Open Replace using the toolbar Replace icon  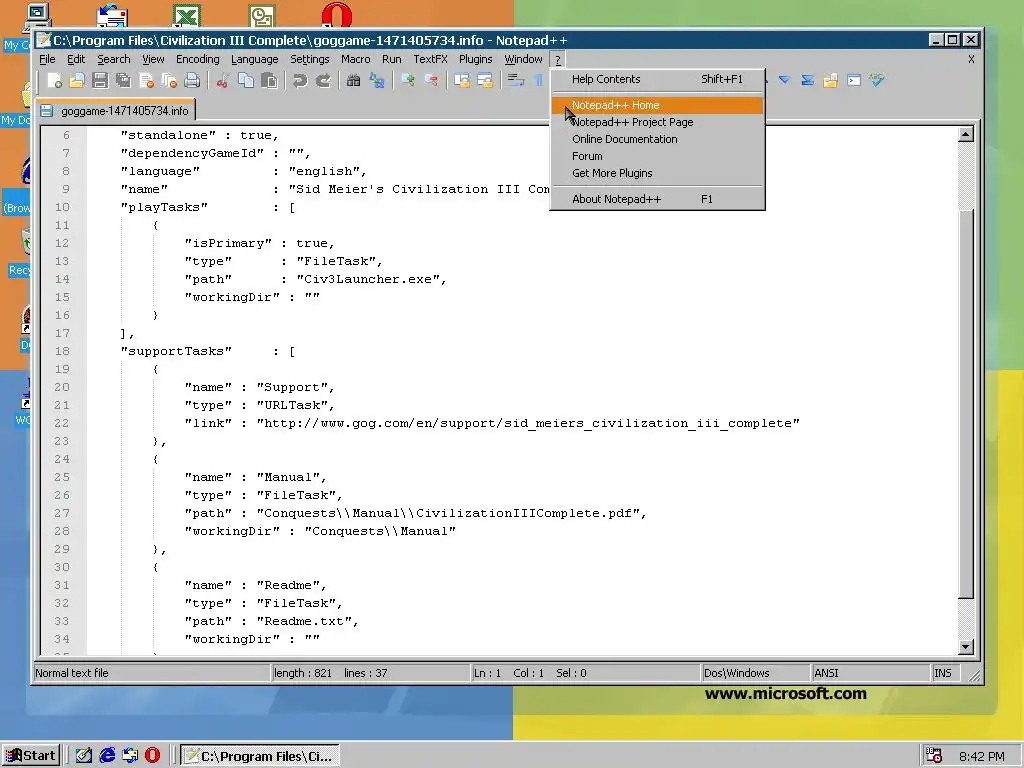(x=377, y=80)
